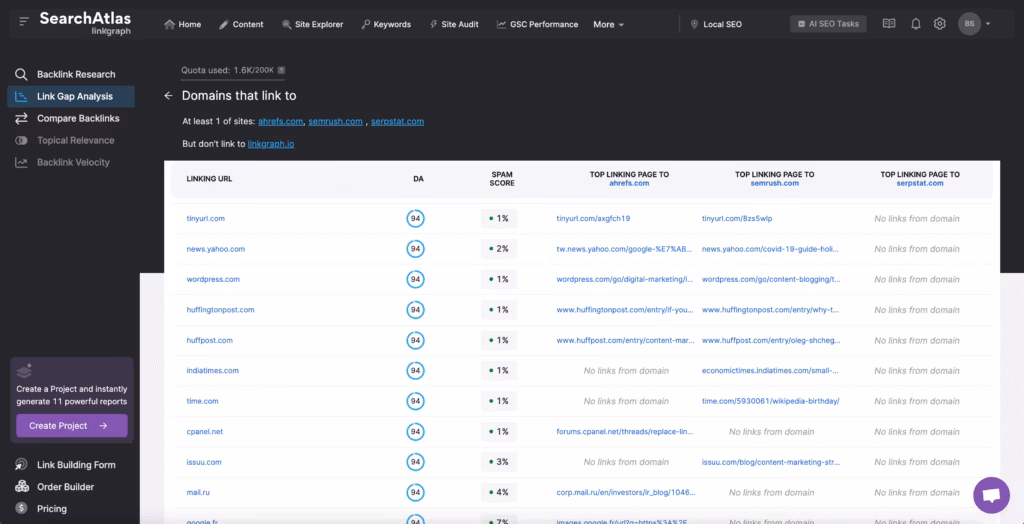The image size is (1024, 524).
Task: Click the quota info icon
Action: 281,70
